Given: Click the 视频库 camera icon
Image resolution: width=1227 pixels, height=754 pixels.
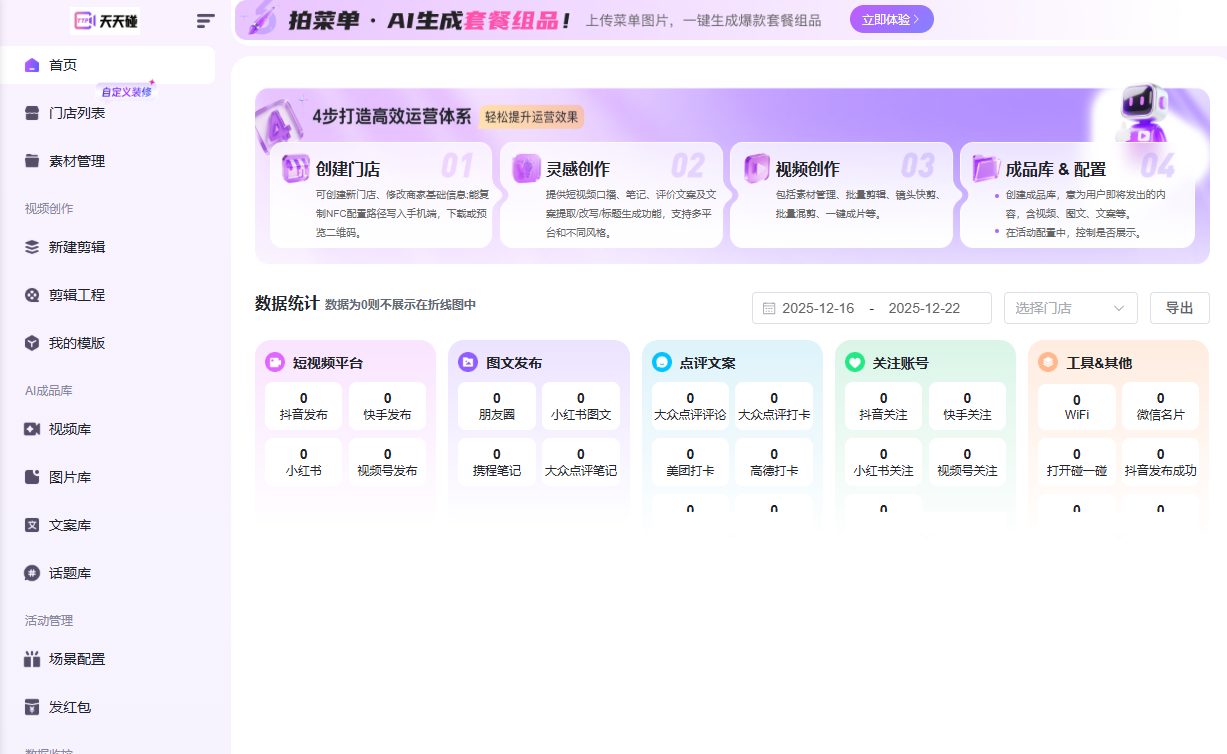Looking at the screenshot, I should point(32,429).
